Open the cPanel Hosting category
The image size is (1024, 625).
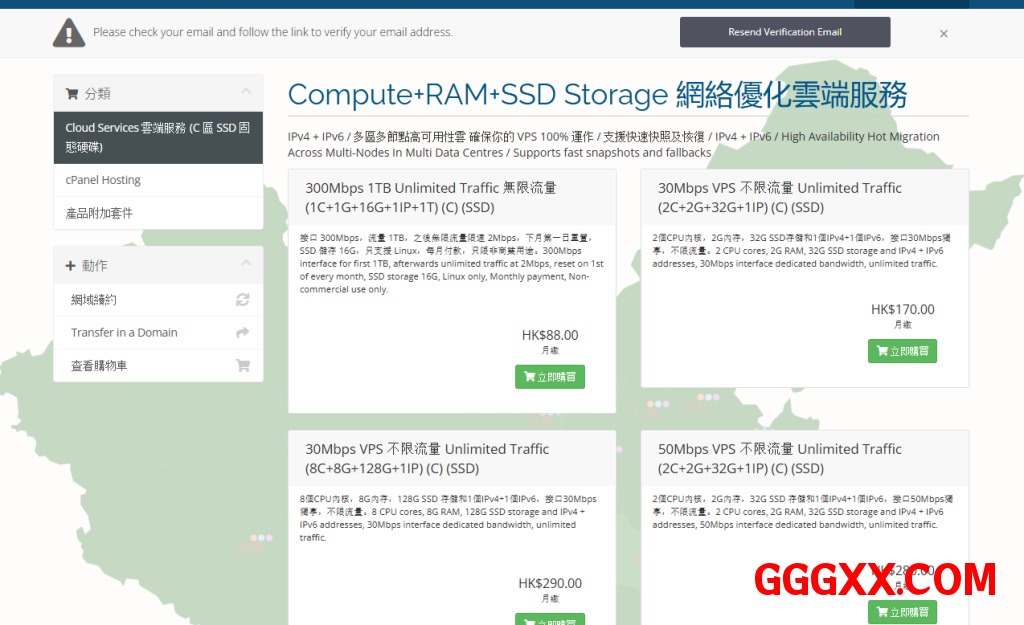103,180
